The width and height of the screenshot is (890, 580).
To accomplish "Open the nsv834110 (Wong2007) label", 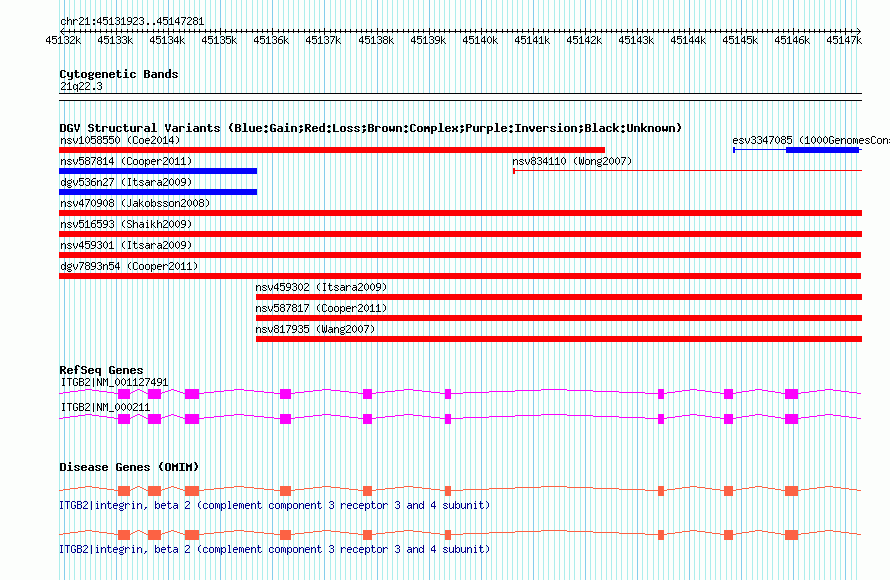I will click(572, 161).
